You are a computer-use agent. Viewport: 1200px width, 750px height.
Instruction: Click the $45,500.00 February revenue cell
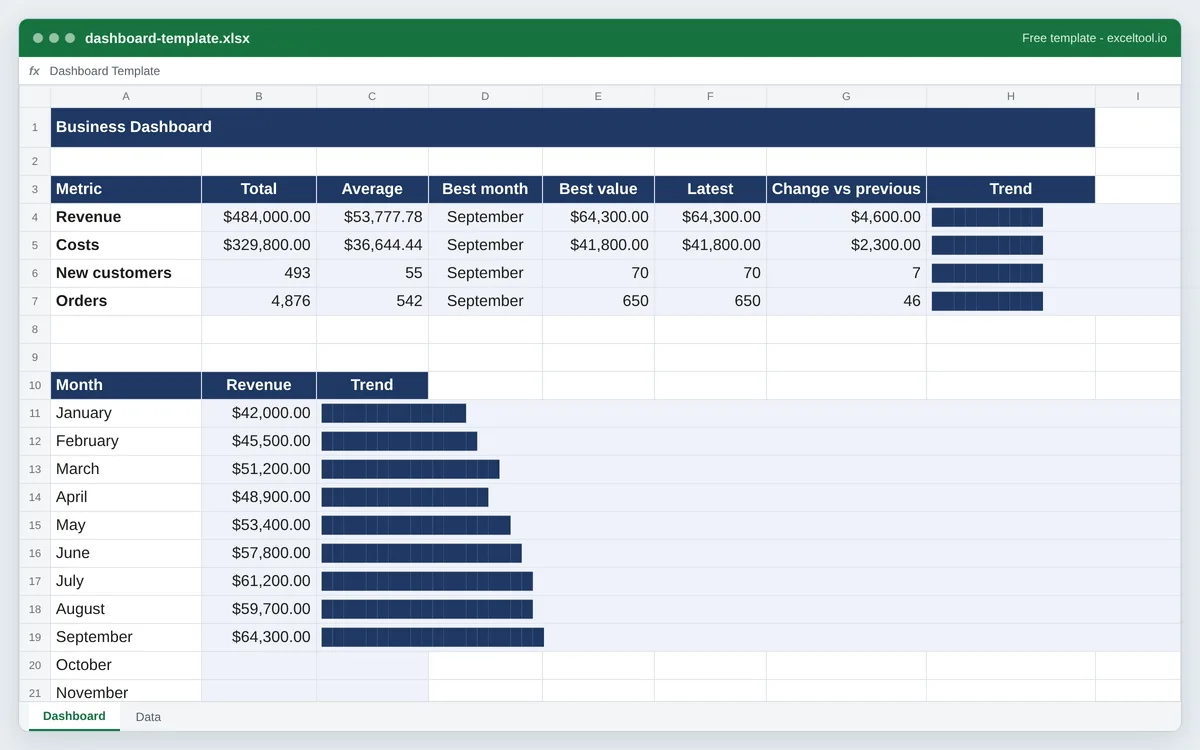click(259, 441)
